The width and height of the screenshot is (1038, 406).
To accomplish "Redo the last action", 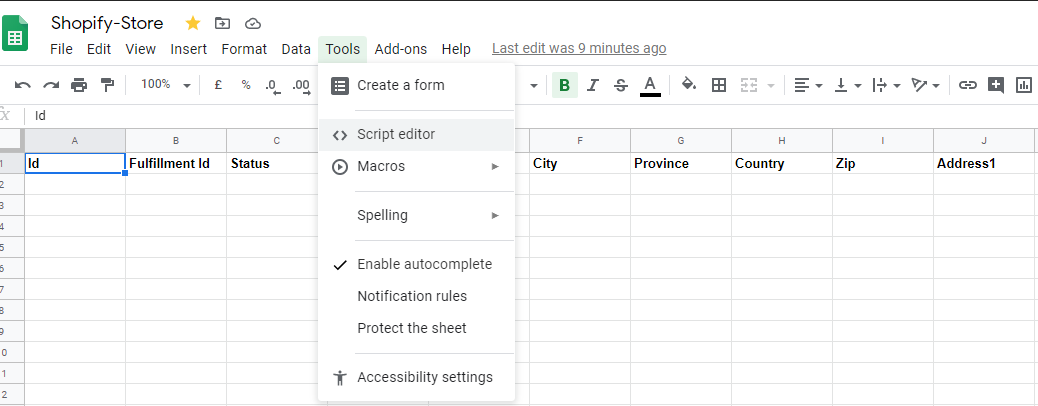I will [51, 85].
